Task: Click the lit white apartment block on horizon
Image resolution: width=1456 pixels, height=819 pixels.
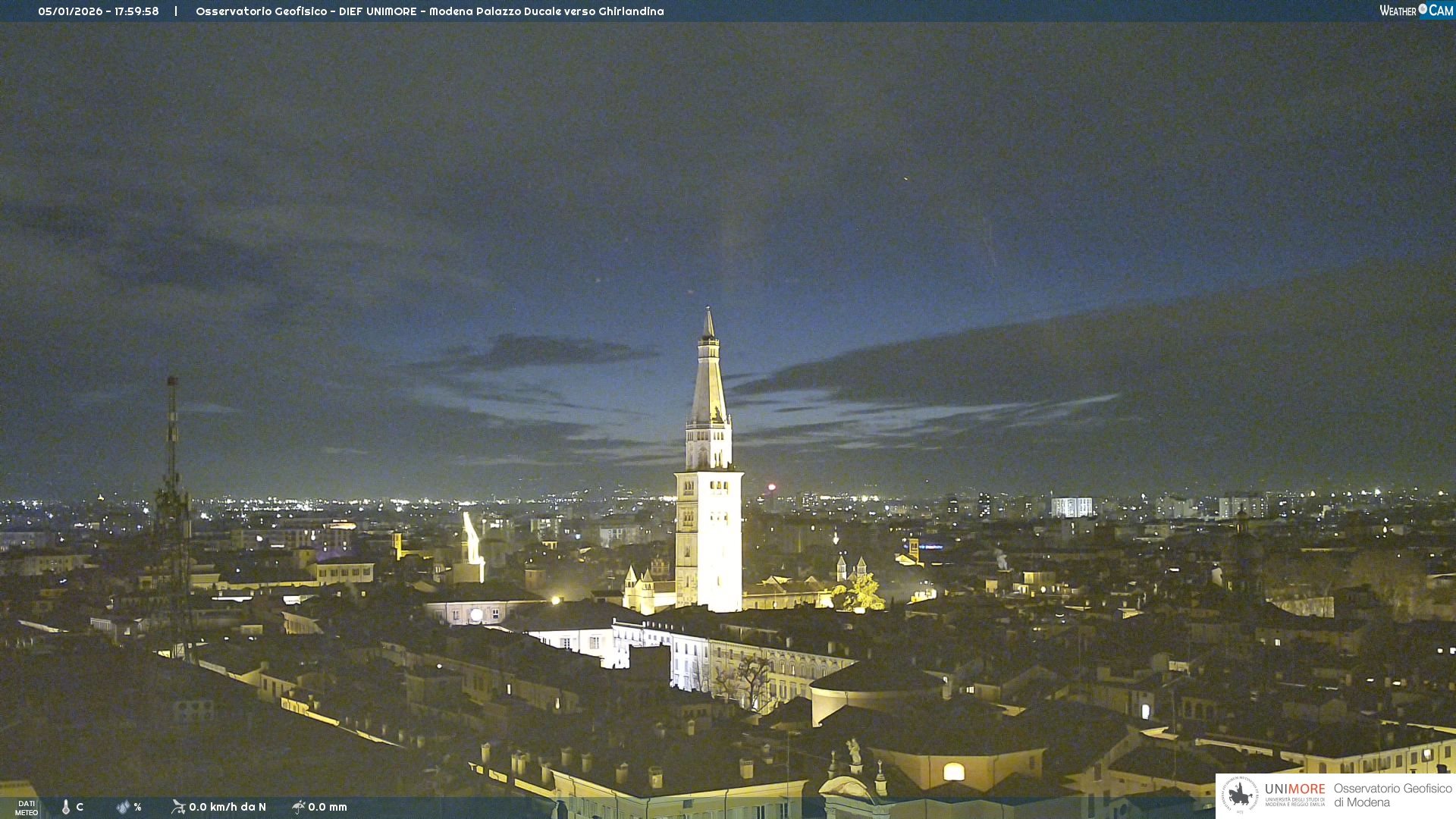Action: tap(1072, 507)
